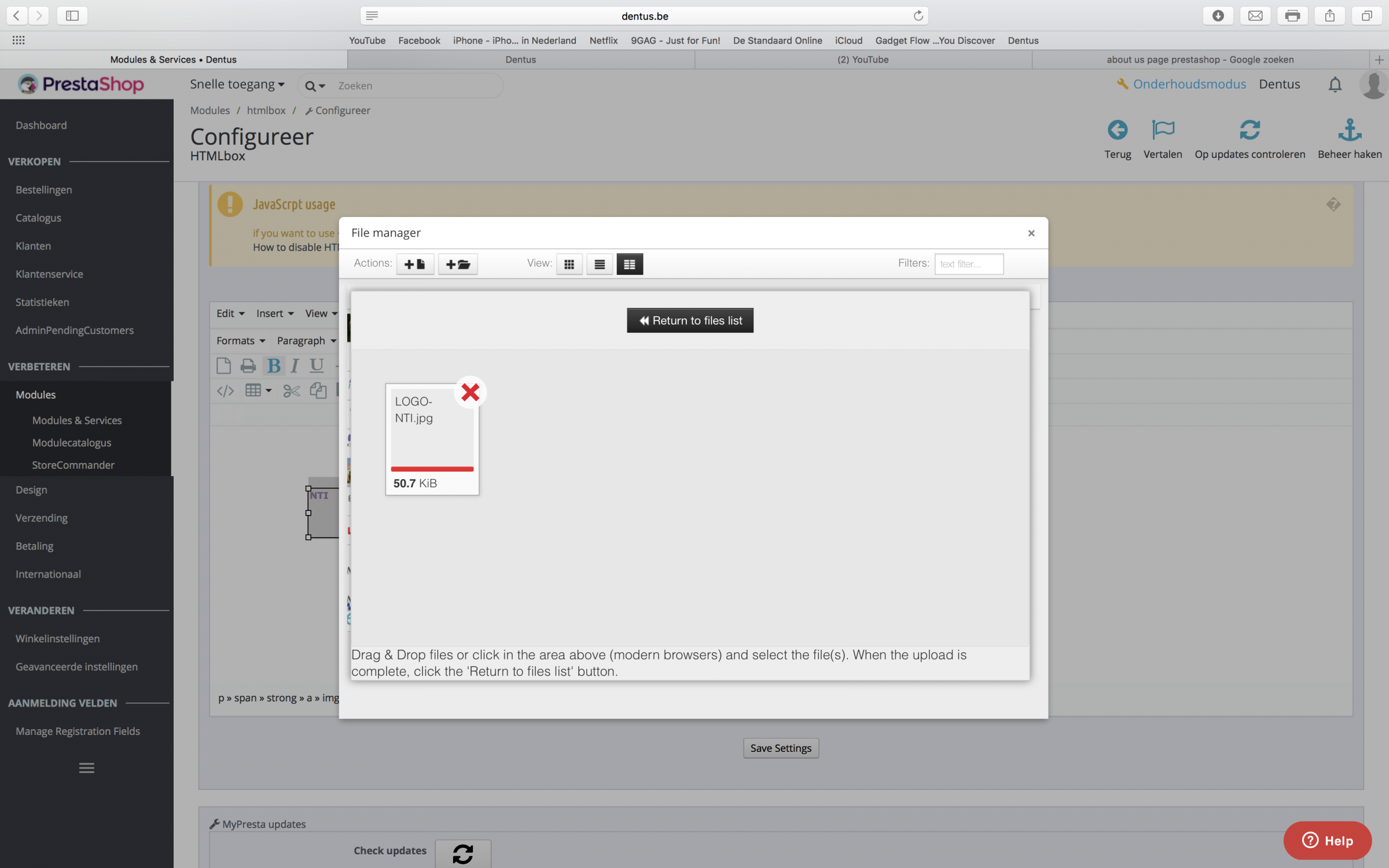Screen dimensions: 1389x868
Task: Open the notifications bell icon
Action: 1335,84
